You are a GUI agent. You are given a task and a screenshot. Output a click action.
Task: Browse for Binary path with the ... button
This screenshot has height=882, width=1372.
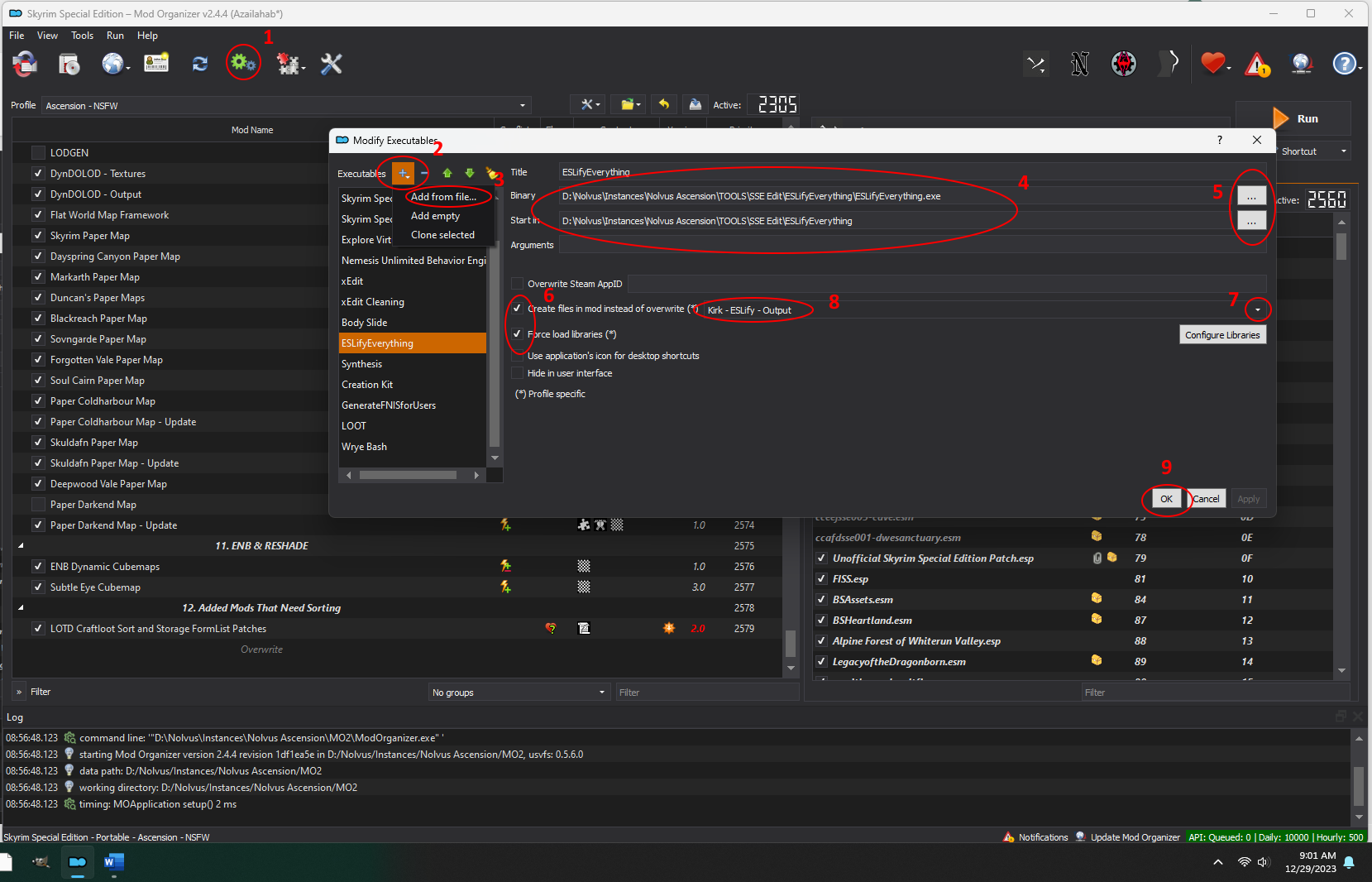1251,196
